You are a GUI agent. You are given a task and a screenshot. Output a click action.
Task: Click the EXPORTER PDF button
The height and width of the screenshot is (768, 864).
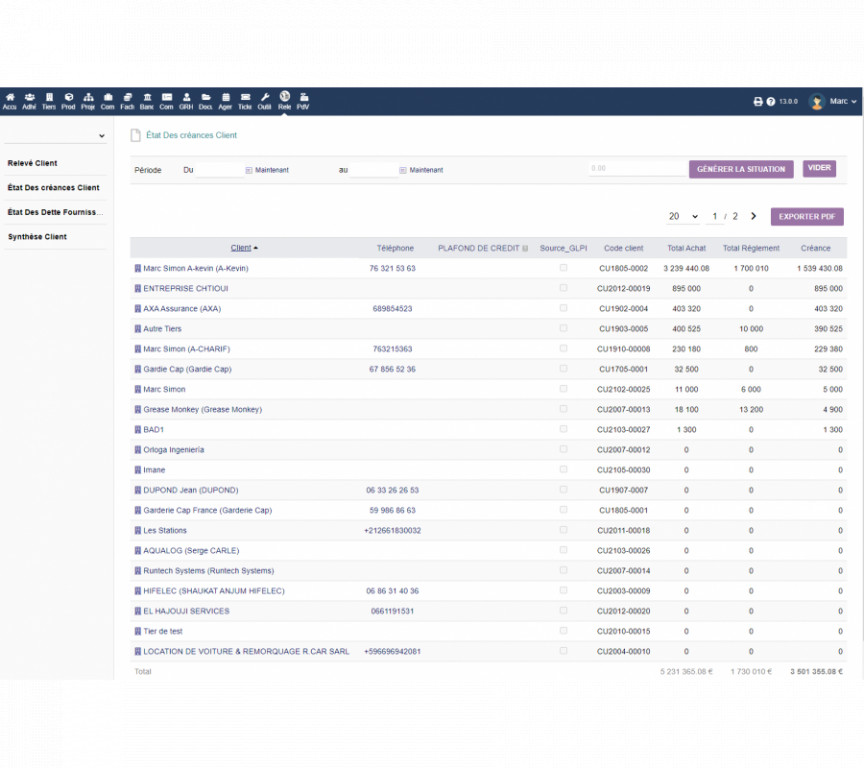[806, 216]
